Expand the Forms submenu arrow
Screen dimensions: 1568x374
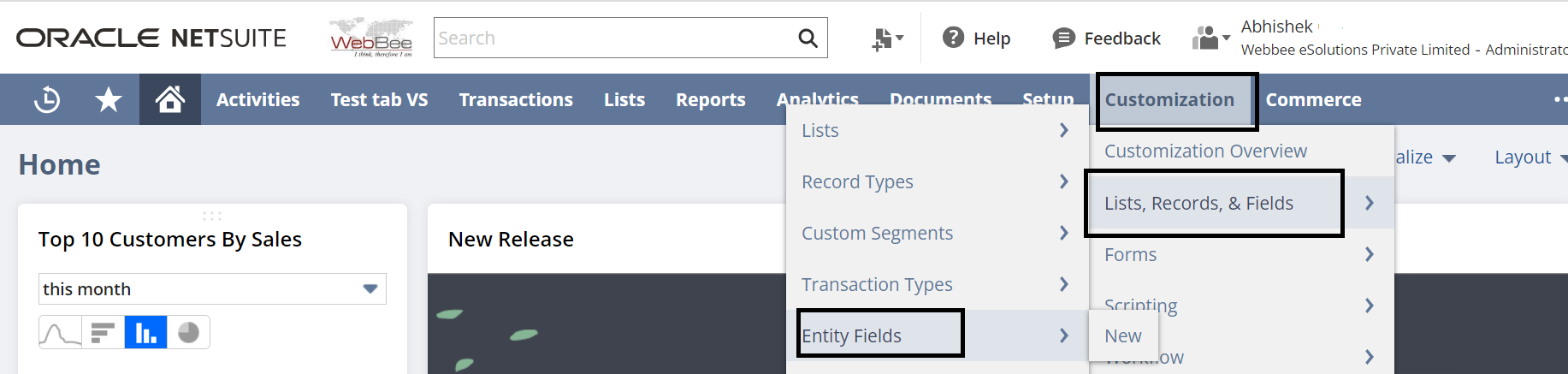click(x=1370, y=254)
